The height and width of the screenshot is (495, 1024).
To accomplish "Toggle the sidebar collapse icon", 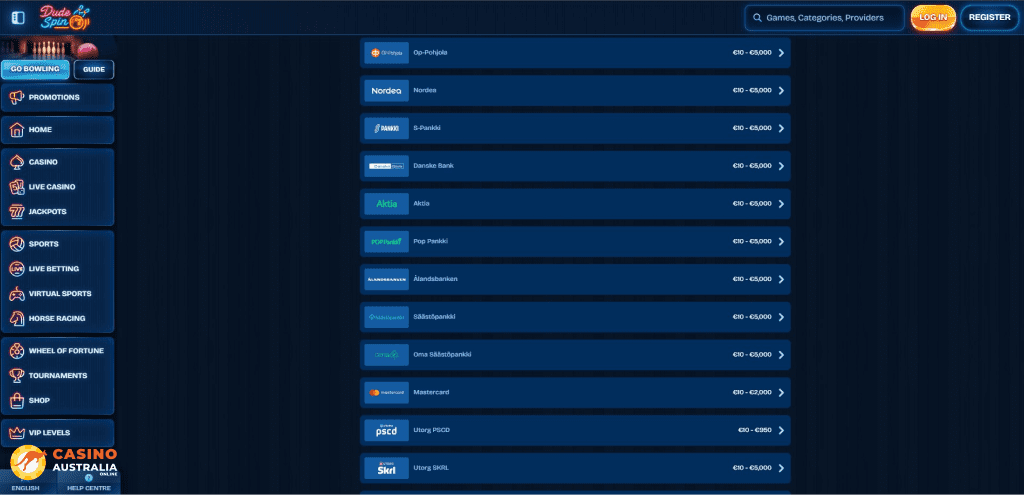I will point(18,18).
